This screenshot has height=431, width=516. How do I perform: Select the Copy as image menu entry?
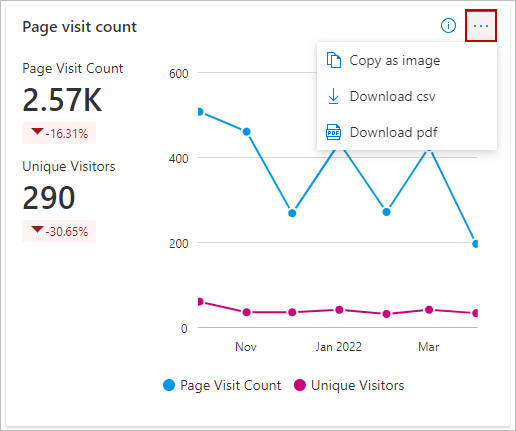[x=407, y=60]
